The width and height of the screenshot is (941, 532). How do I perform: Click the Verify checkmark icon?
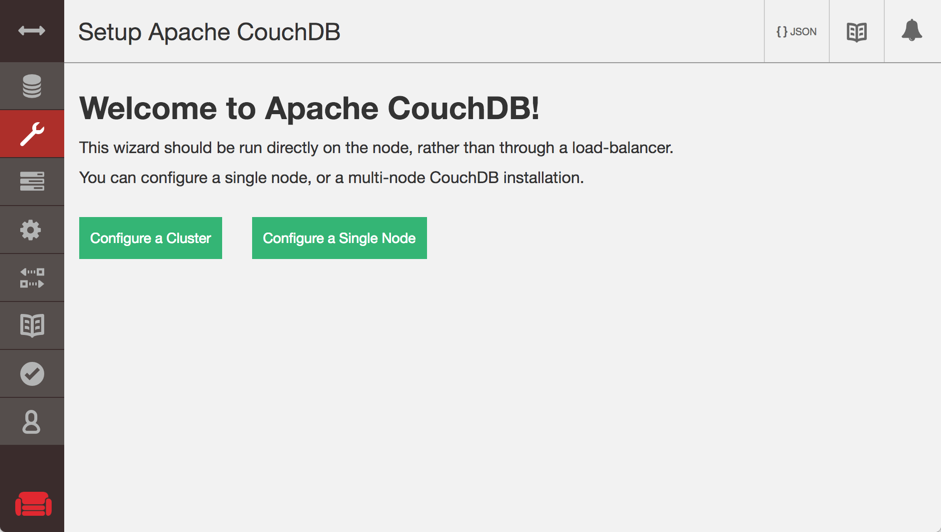coord(32,373)
